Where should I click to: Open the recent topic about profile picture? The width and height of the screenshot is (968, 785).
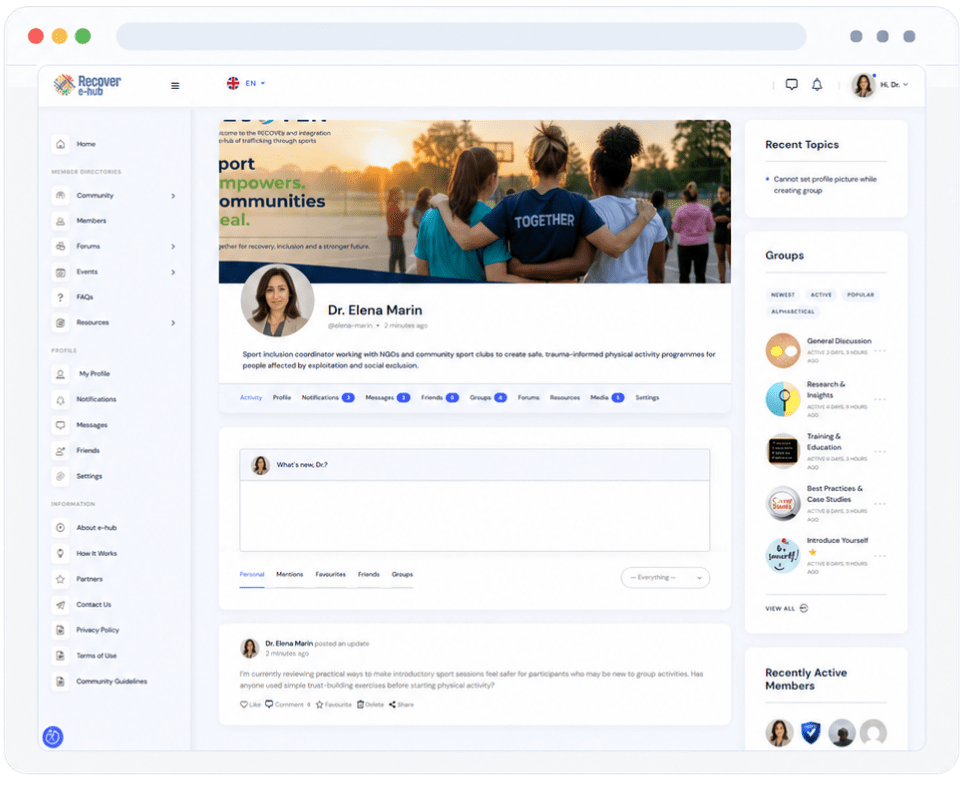(x=825, y=186)
